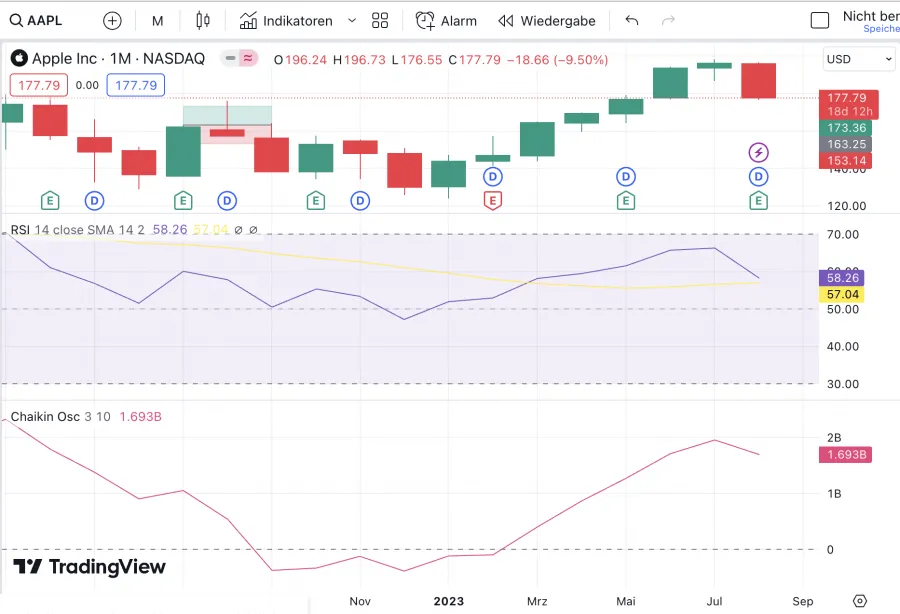Click the blue 177.79 buy price button
Screen dimensions: 900x614
tap(136, 85)
